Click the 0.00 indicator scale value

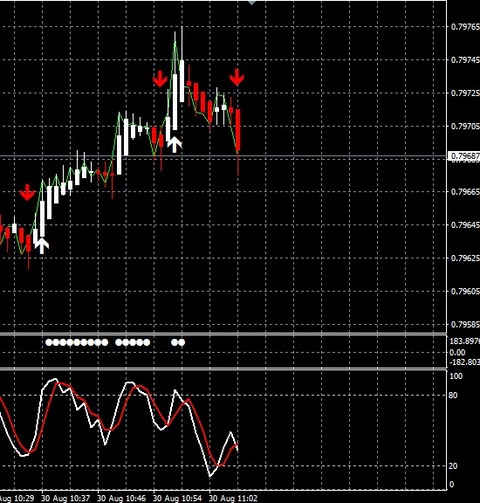(x=457, y=352)
